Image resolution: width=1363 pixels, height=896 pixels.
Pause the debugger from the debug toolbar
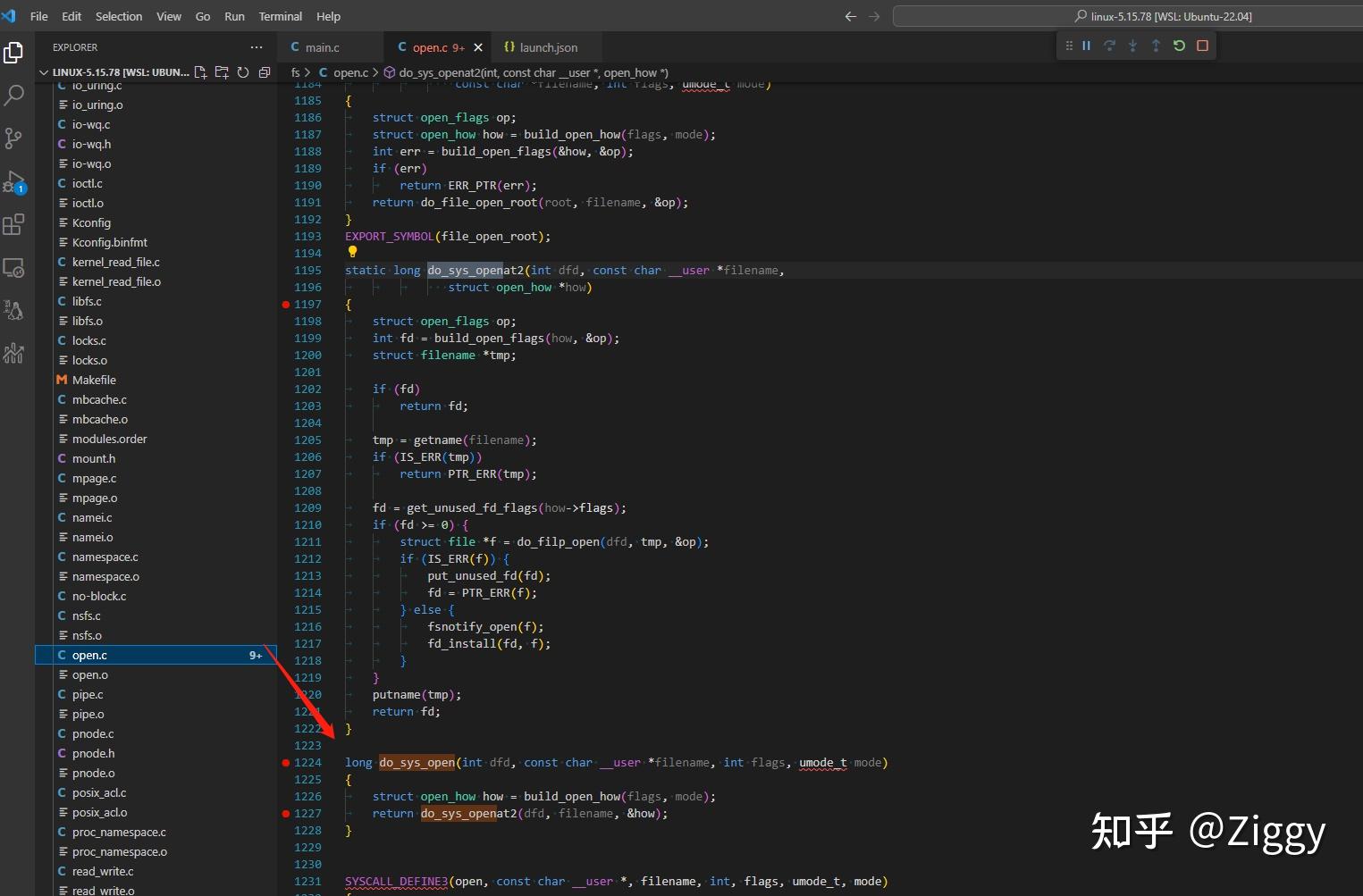click(1086, 46)
